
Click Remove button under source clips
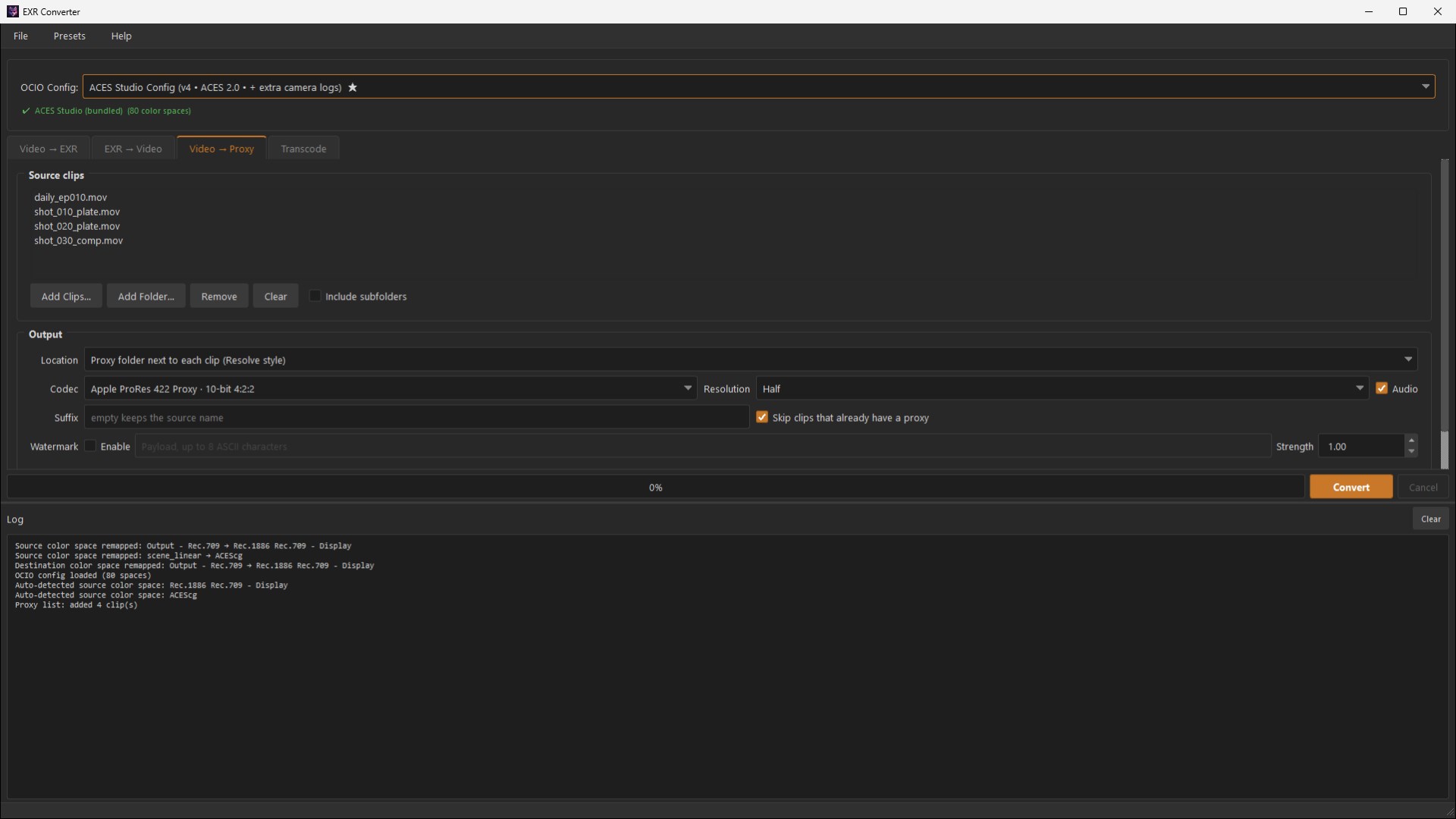point(219,297)
